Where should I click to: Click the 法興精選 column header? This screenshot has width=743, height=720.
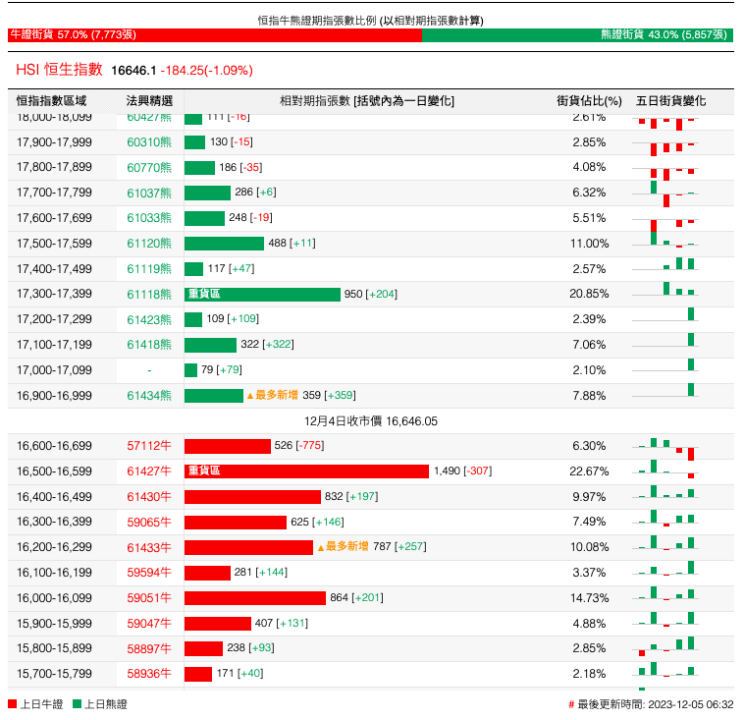tap(149, 101)
